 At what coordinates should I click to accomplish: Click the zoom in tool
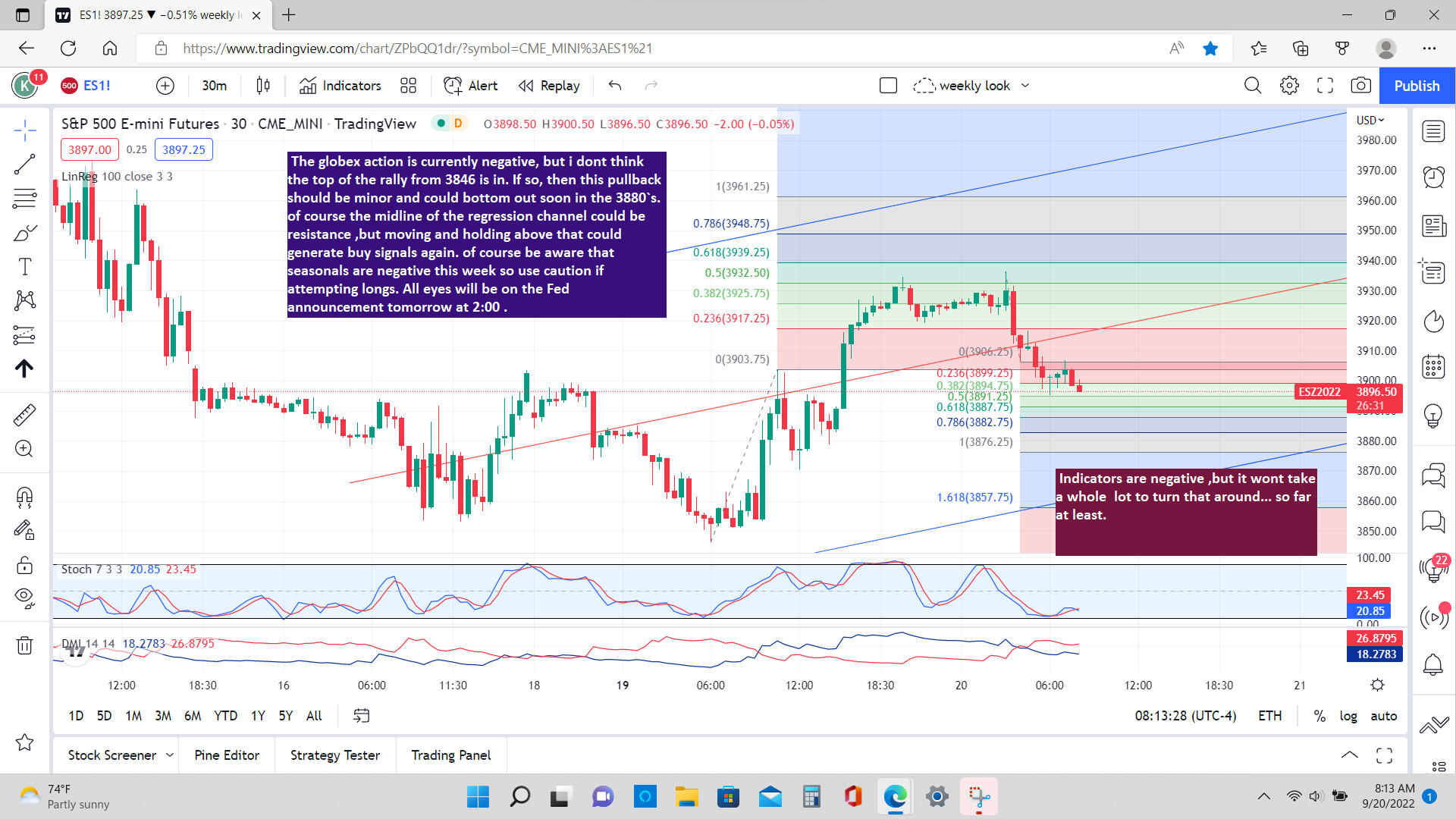tap(24, 449)
